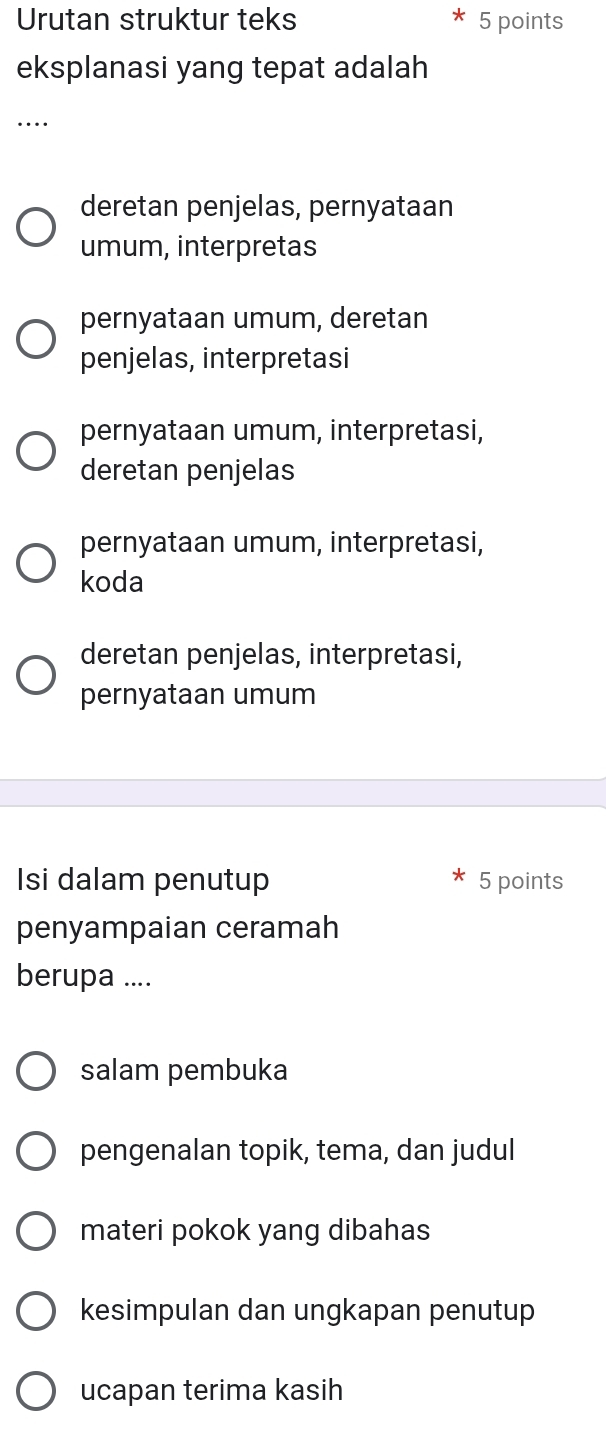
Task: Click the '5 points' label of the eksplanasi question
Action: (x=520, y=21)
